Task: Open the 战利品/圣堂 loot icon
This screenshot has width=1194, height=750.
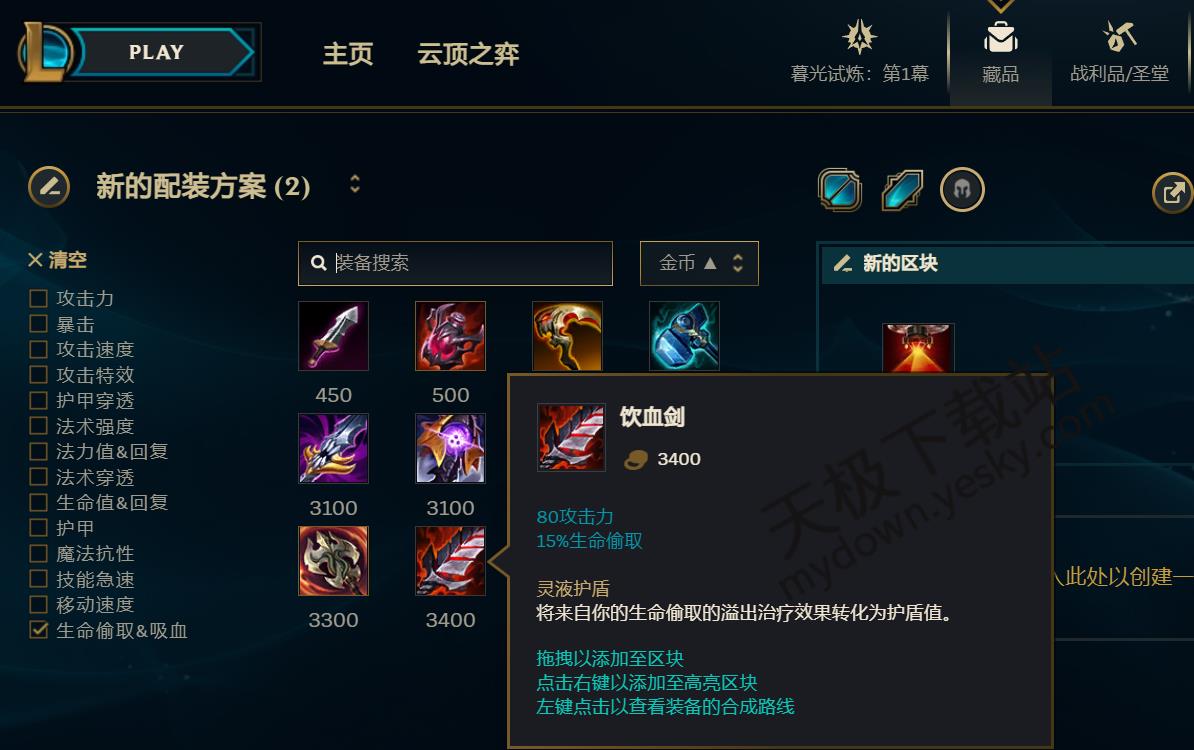Action: pyautogui.click(x=1119, y=37)
